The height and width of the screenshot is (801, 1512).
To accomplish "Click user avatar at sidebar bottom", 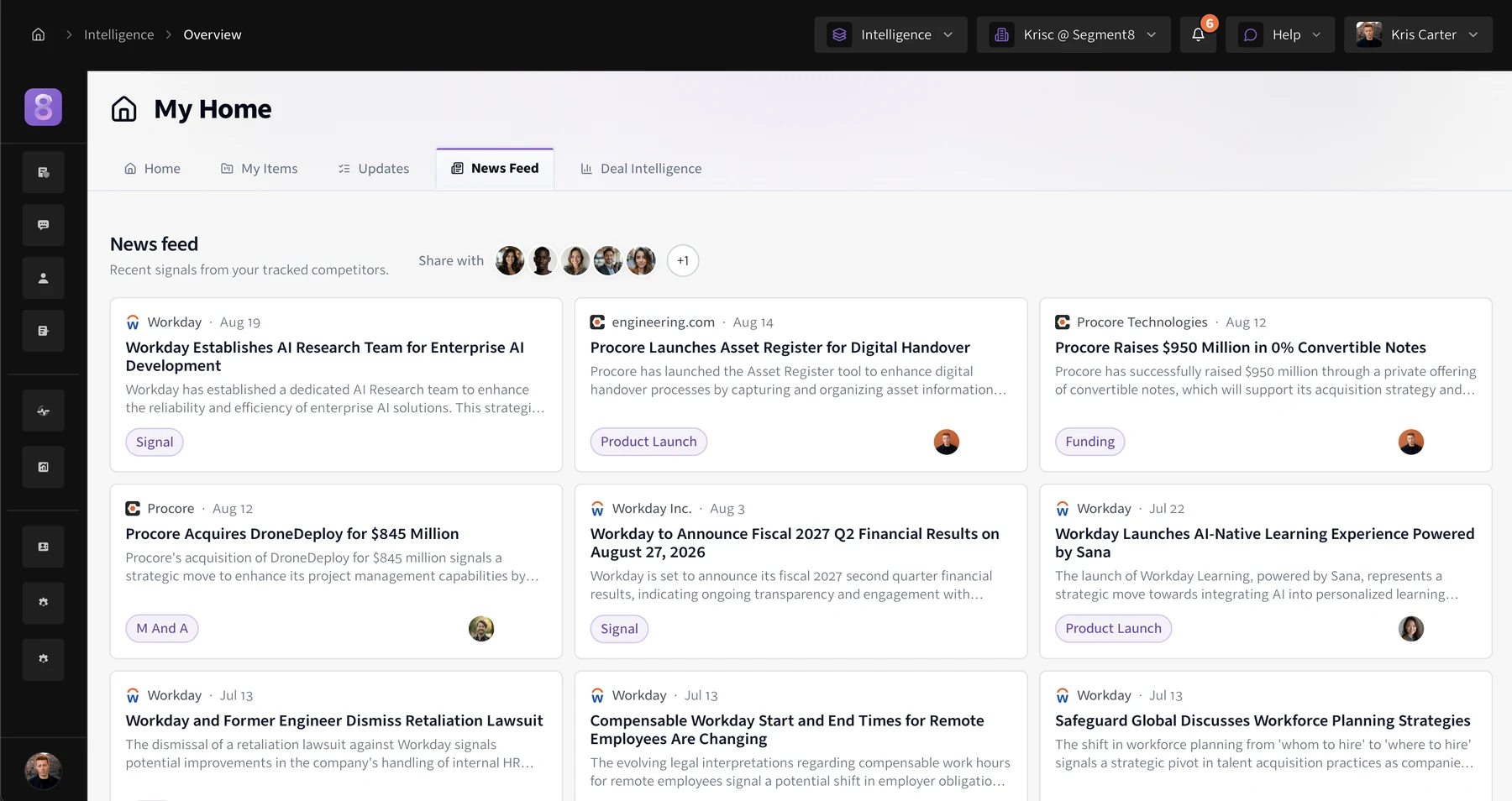I will pos(43,770).
